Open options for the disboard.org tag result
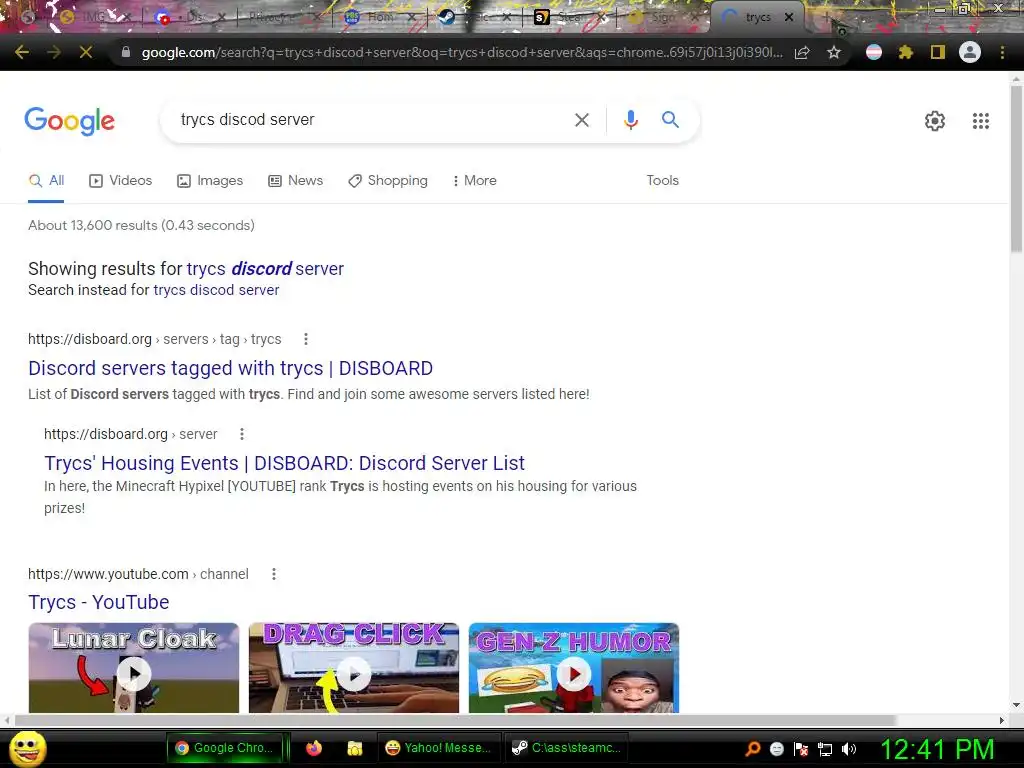The height and width of the screenshot is (768, 1024). point(306,339)
